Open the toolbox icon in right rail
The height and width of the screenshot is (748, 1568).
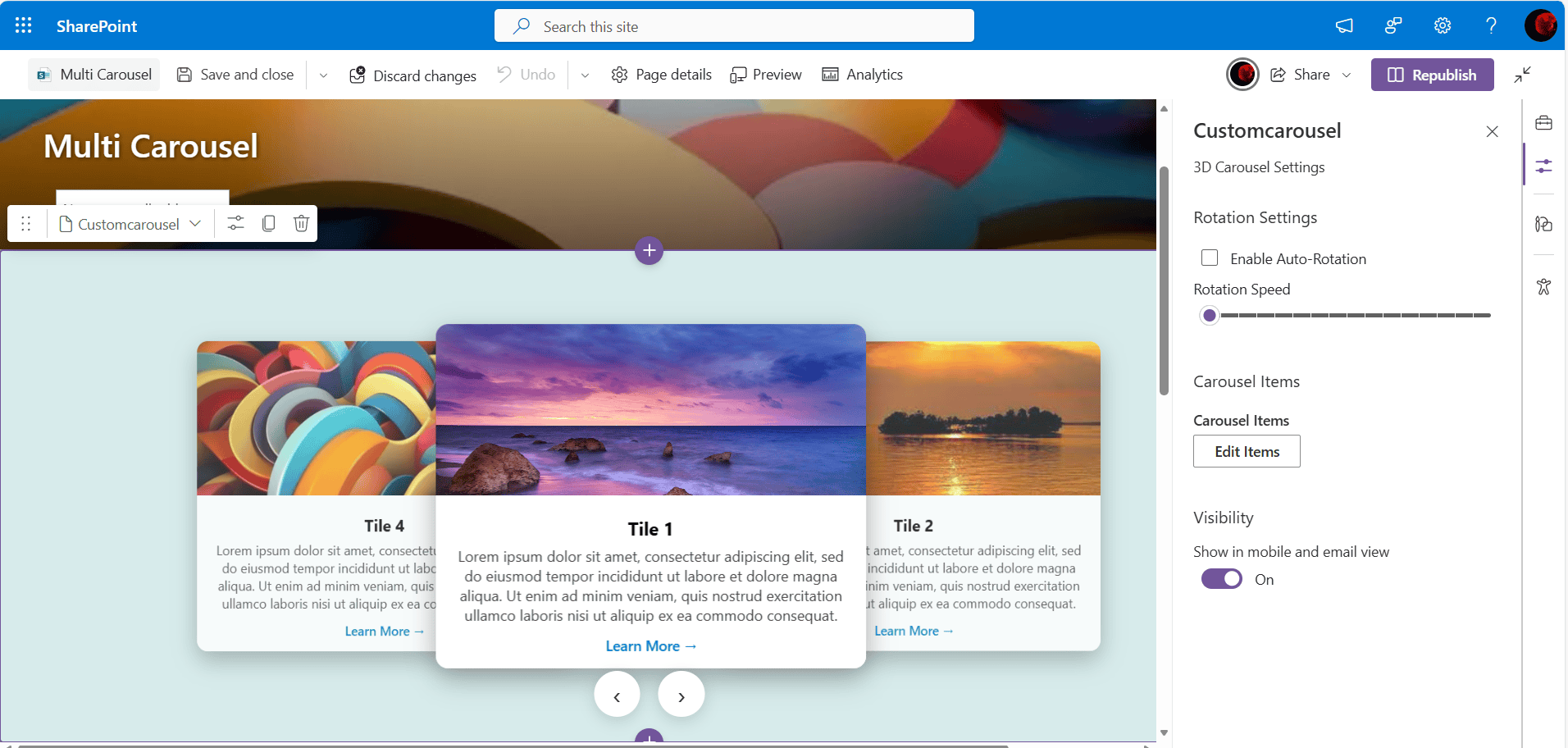[x=1544, y=123]
